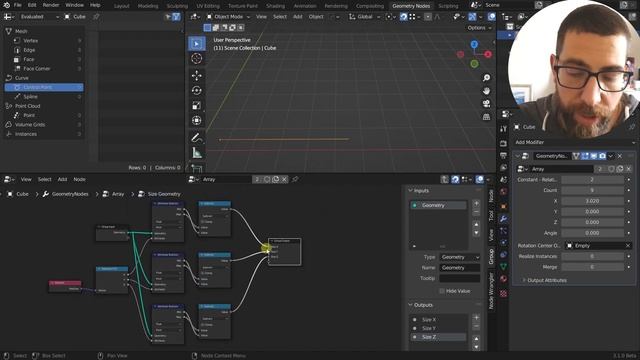Open node editor Add menu
This screenshot has width=640, height=360.
click(62, 179)
